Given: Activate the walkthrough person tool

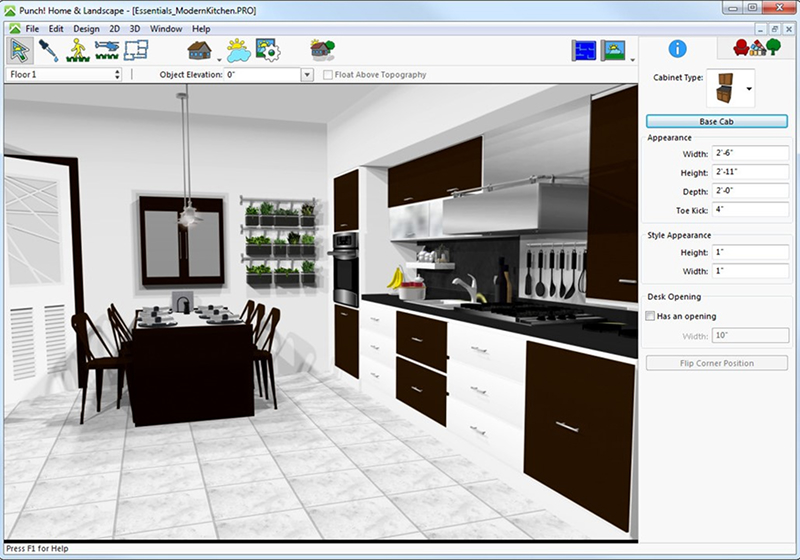Looking at the screenshot, I should [x=77, y=49].
